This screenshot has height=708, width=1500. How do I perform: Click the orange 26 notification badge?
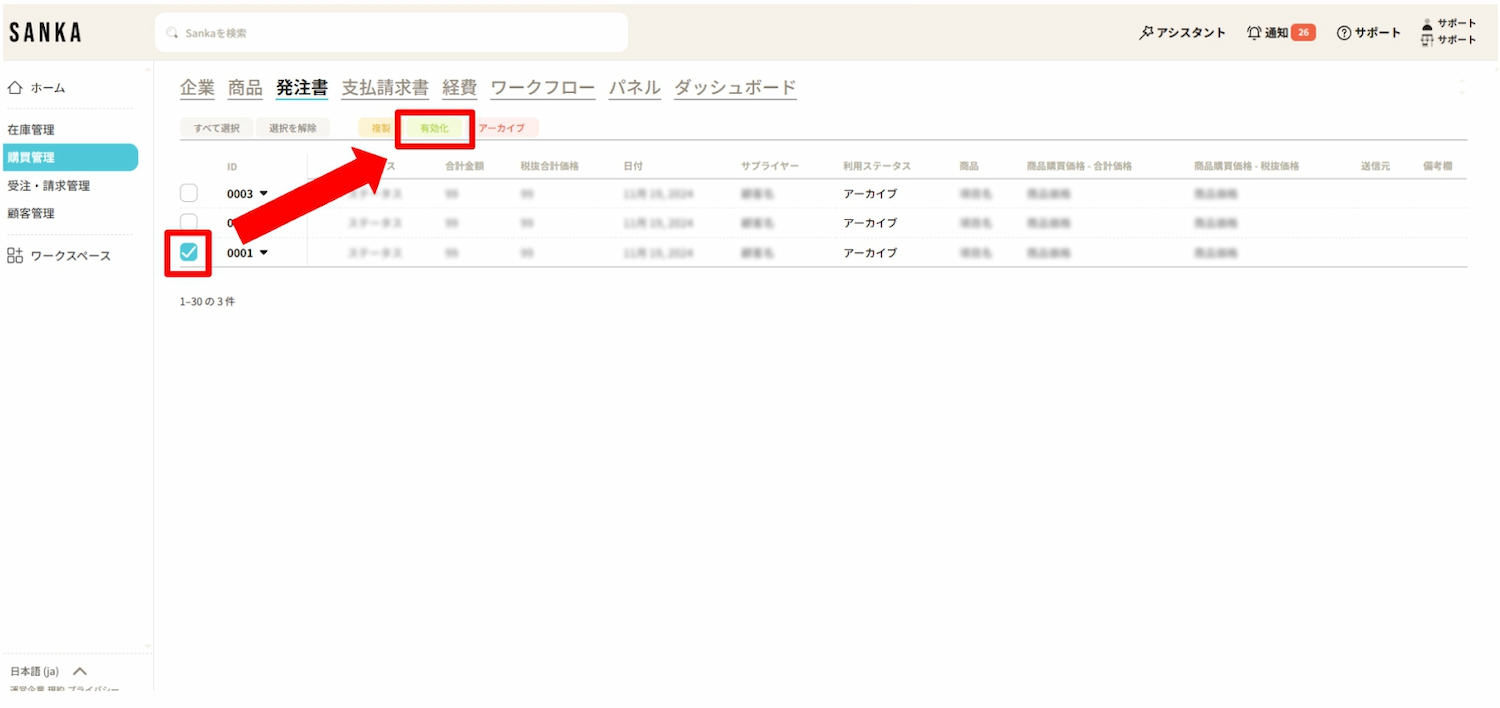tap(1303, 33)
